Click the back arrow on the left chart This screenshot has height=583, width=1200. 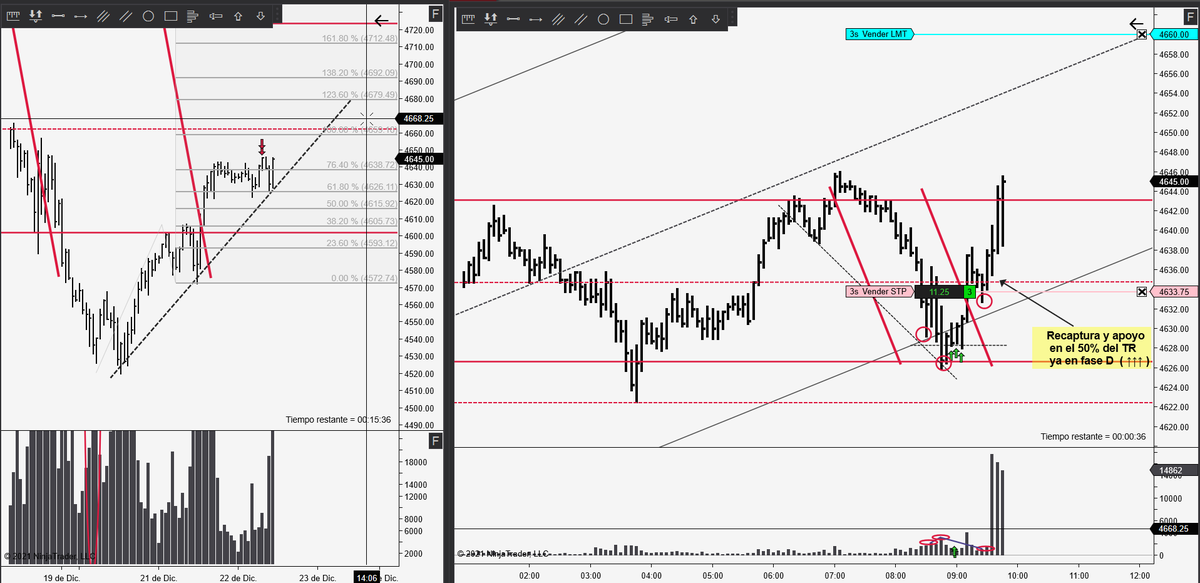pos(382,20)
